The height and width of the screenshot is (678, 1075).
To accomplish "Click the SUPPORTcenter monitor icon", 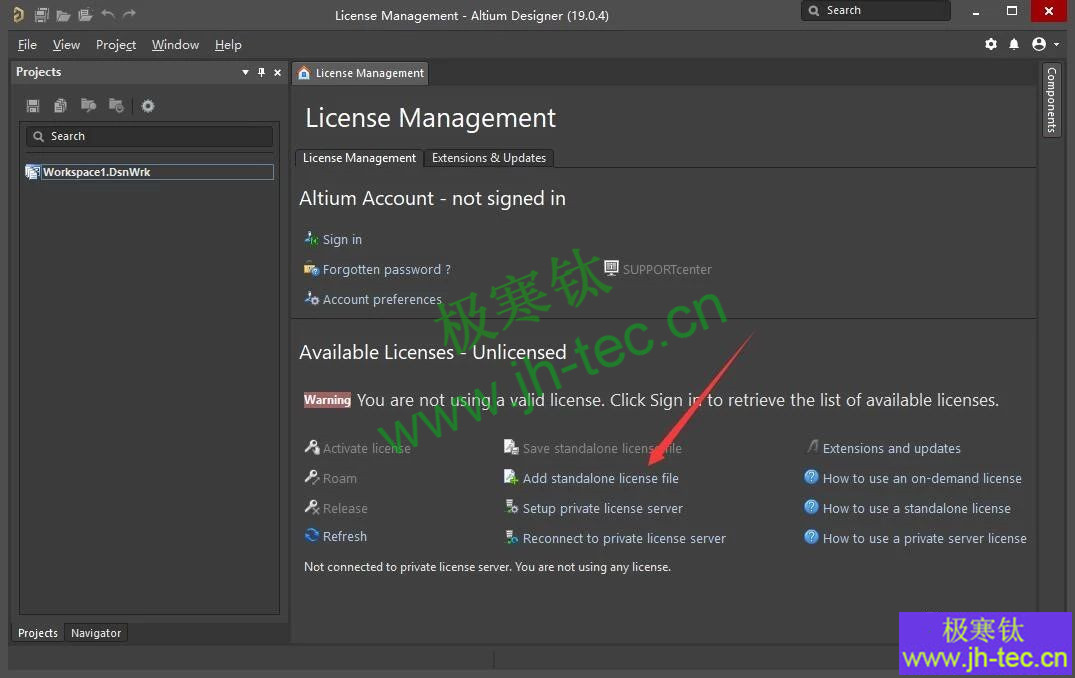I will click(x=611, y=267).
